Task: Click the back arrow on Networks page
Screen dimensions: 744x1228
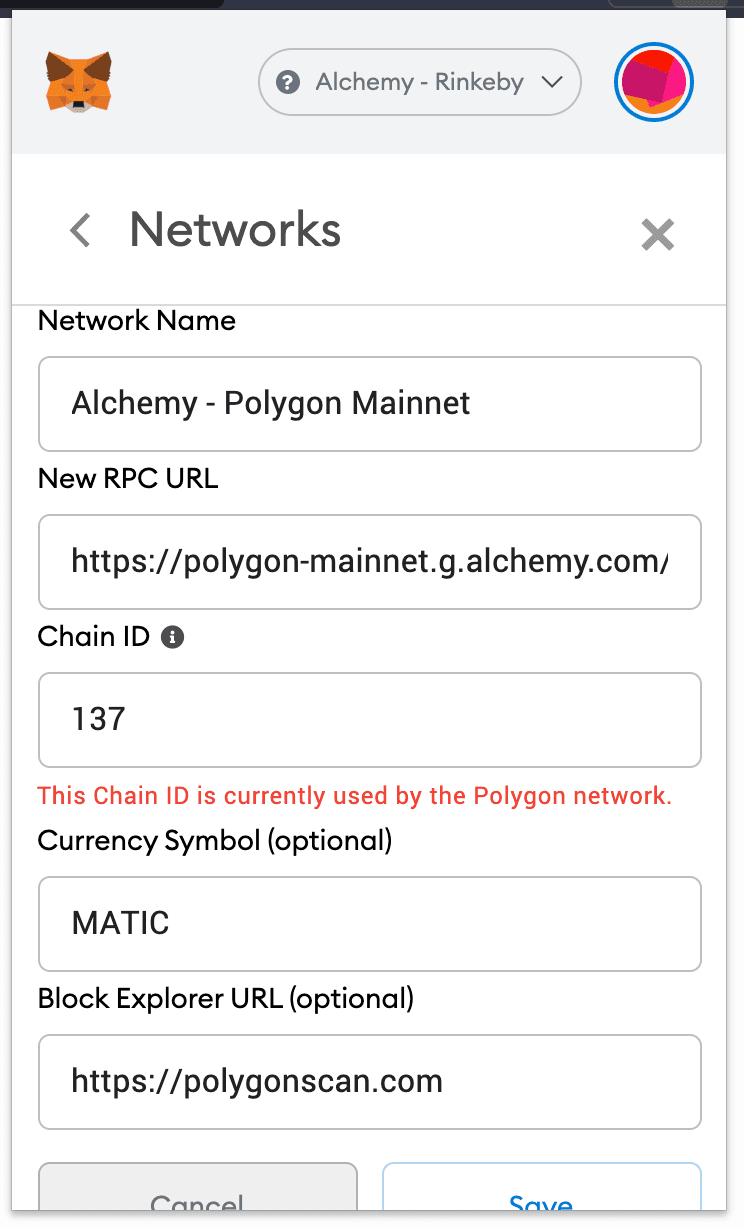Action: point(79,230)
